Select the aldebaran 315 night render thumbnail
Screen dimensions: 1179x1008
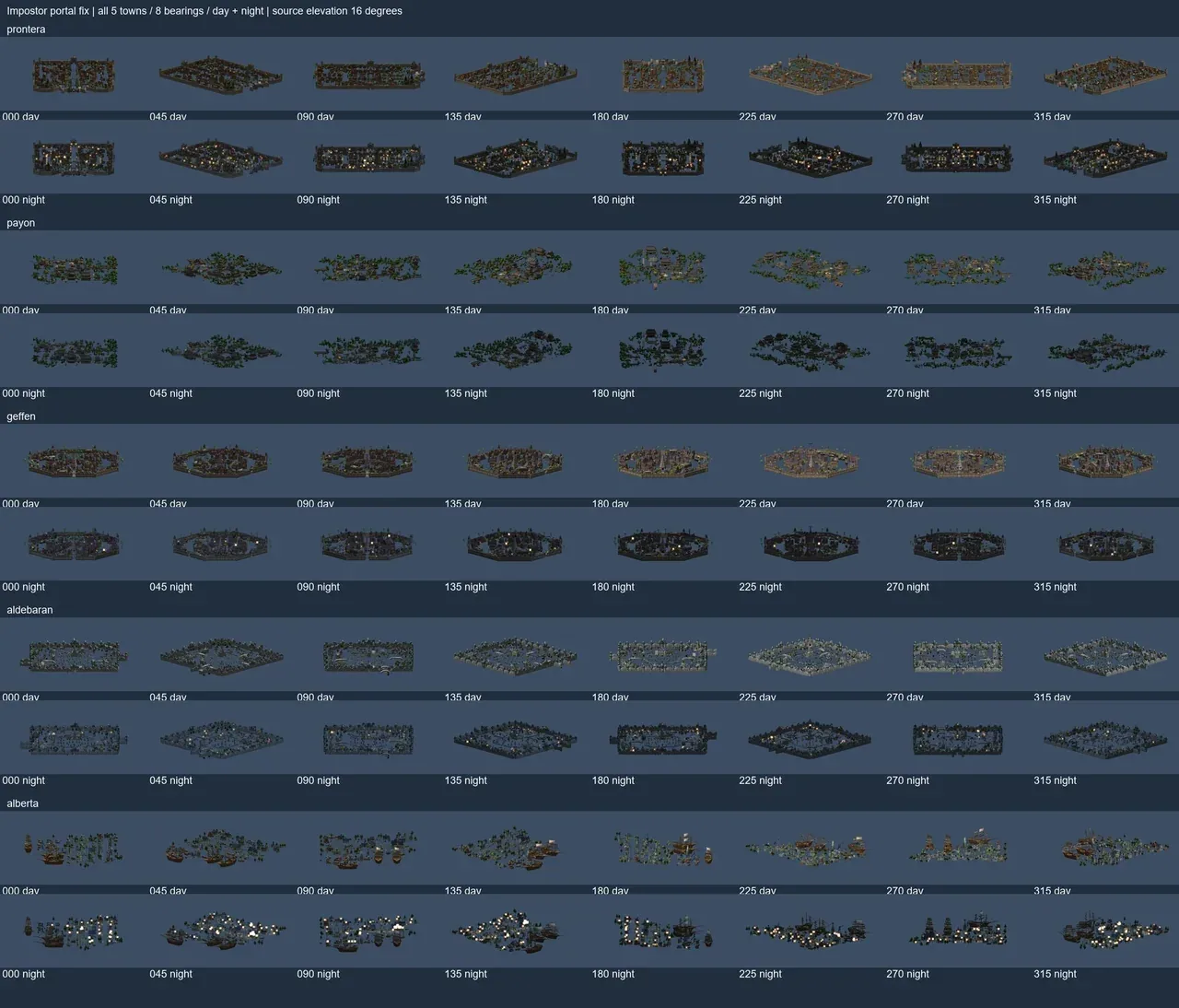coord(1105,737)
